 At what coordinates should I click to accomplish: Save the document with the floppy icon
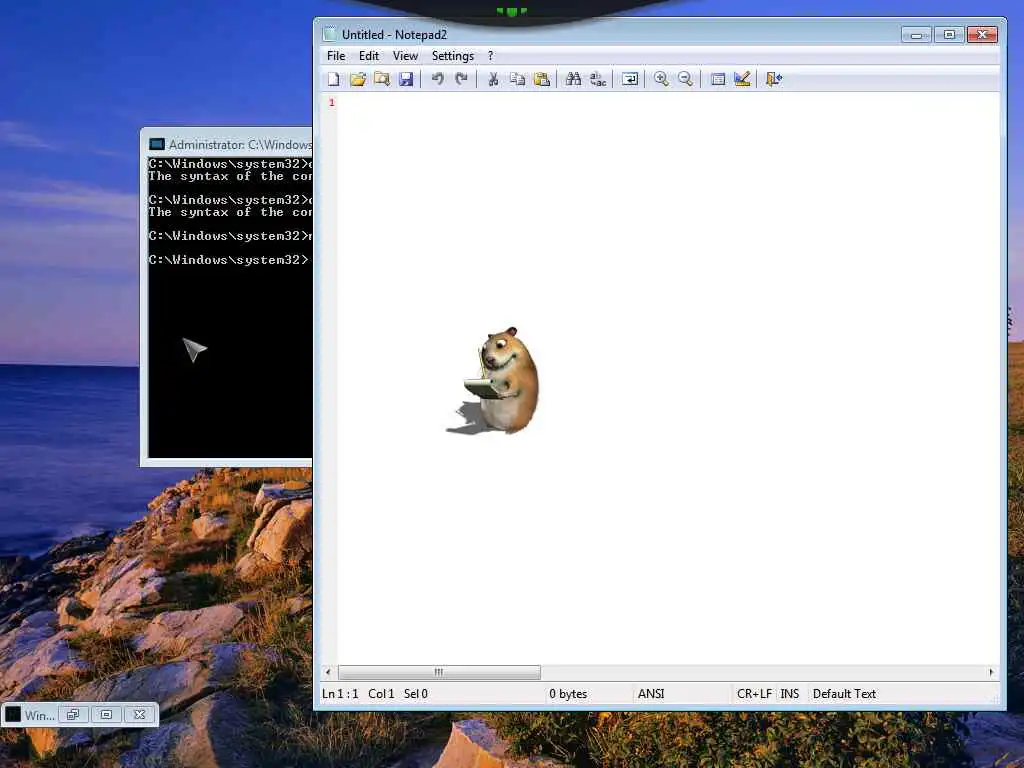406,79
